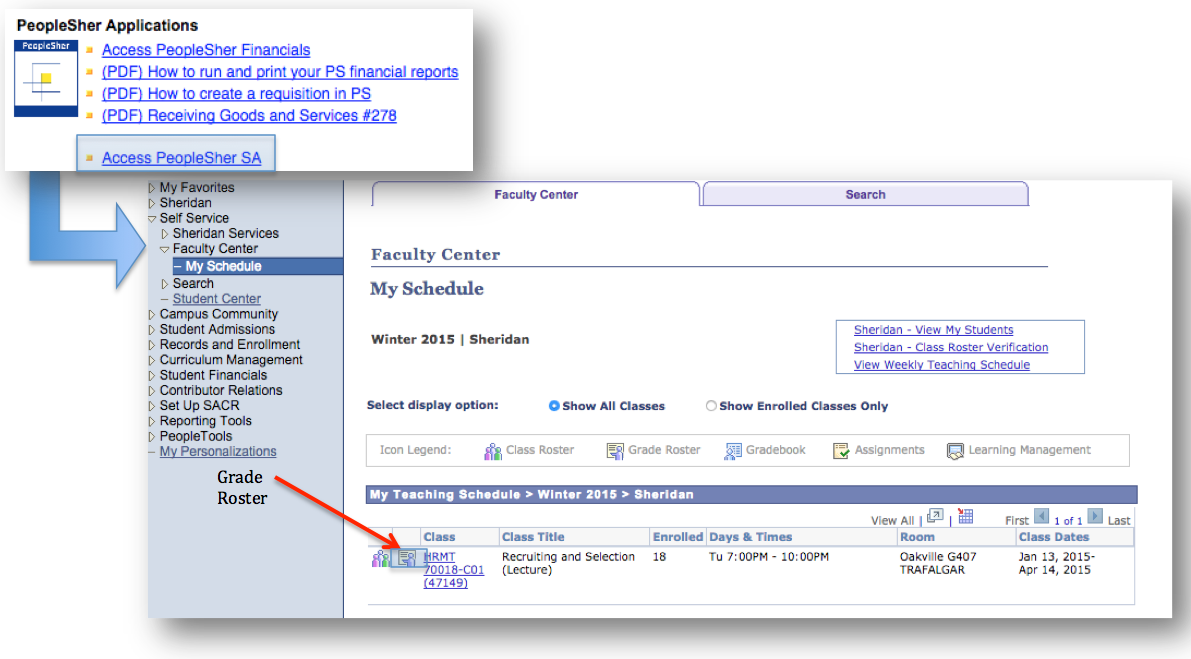Click the Class Title column header
1191x659 pixels.
[x=533, y=538]
